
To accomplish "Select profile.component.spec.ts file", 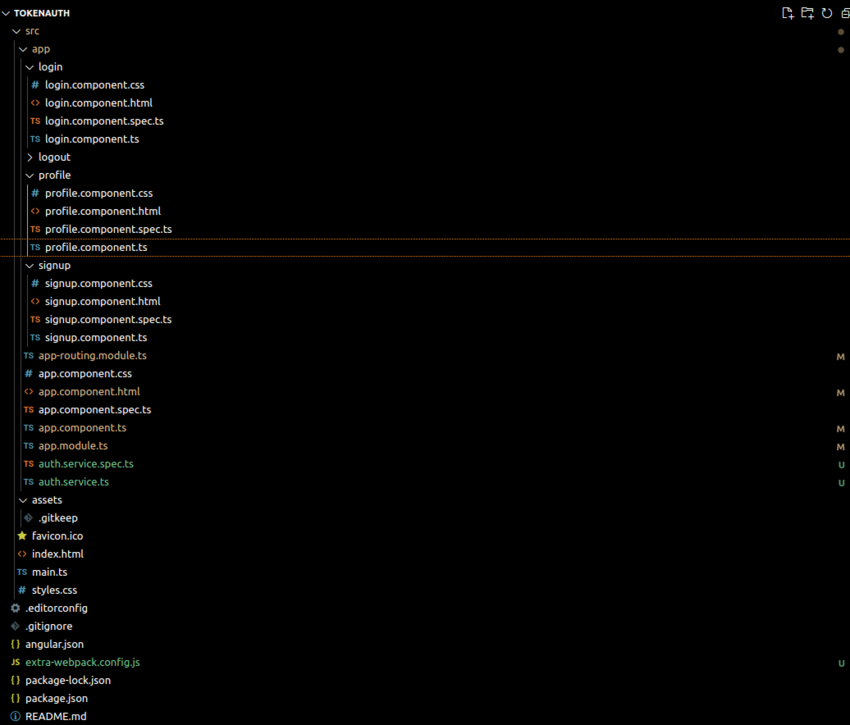I will 108,229.
